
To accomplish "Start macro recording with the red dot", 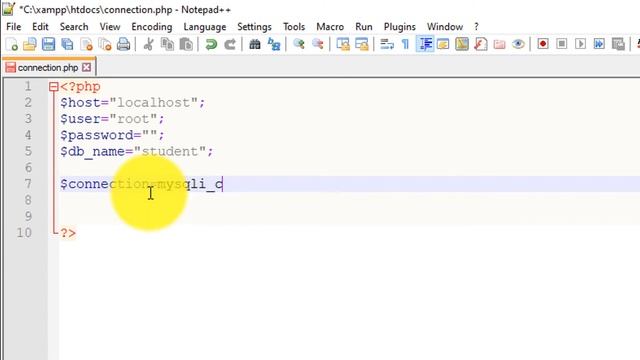I will click(x=543, y=44).
